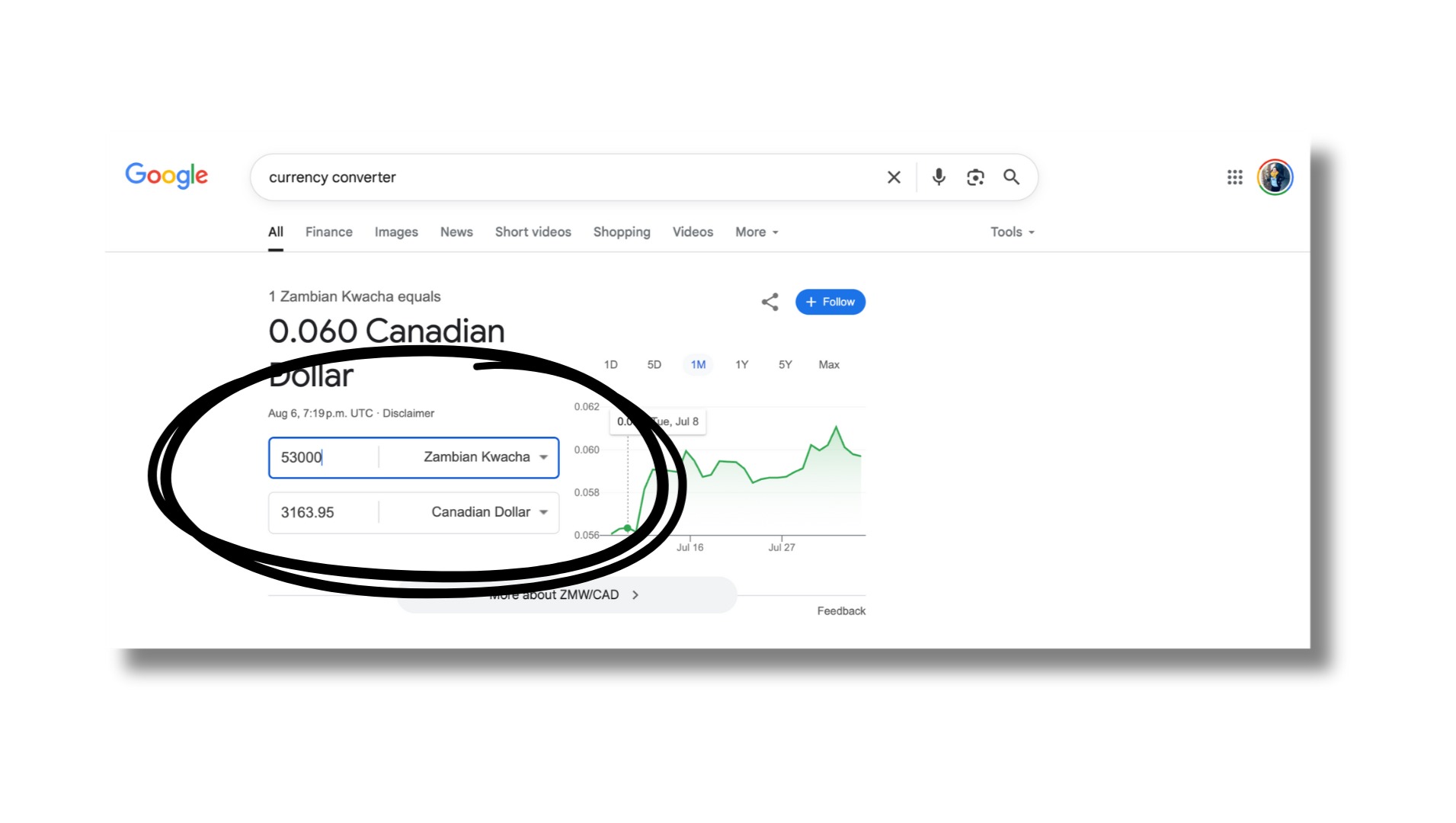Select the 1D chart range
This screenshot has width=1456, height=823.
610,365
